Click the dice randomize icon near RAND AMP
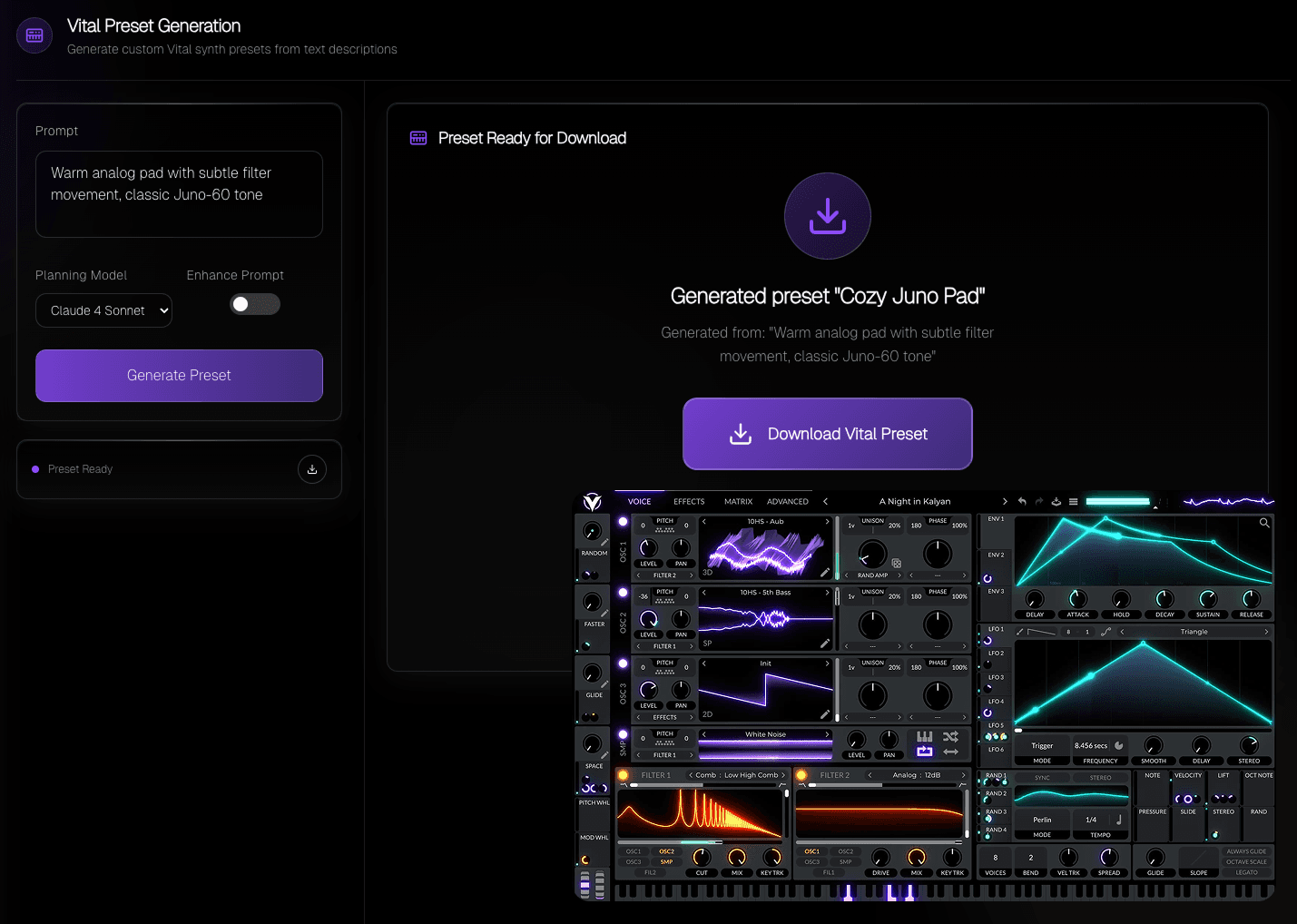The image size is (1297, 924). click(x=896, y=565)
